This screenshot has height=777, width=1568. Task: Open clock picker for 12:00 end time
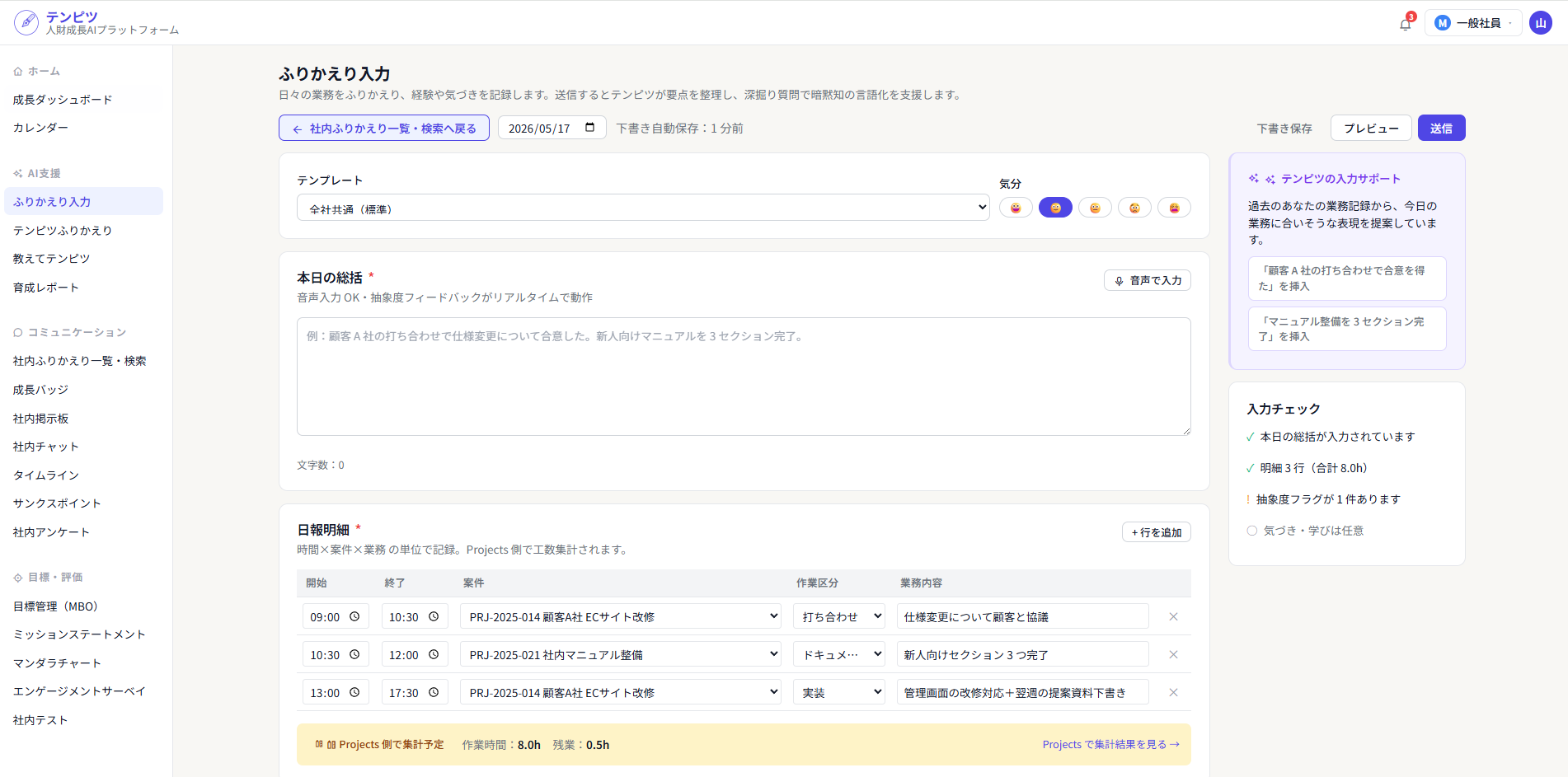coord(434,654)
